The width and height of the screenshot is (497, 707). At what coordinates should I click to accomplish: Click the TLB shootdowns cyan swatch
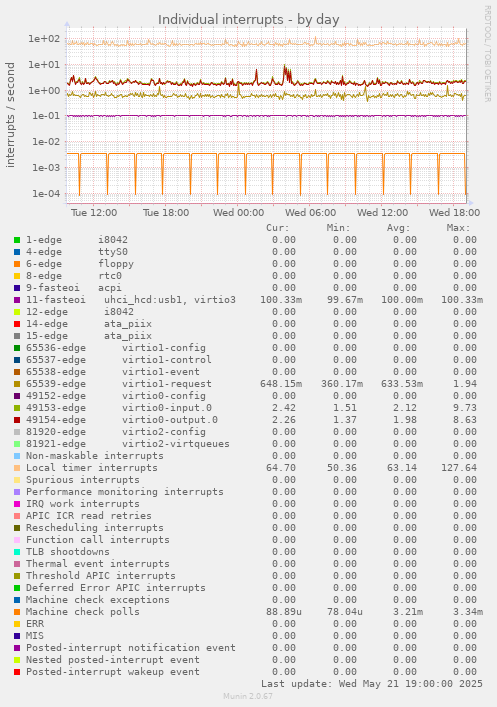point(17,552)
